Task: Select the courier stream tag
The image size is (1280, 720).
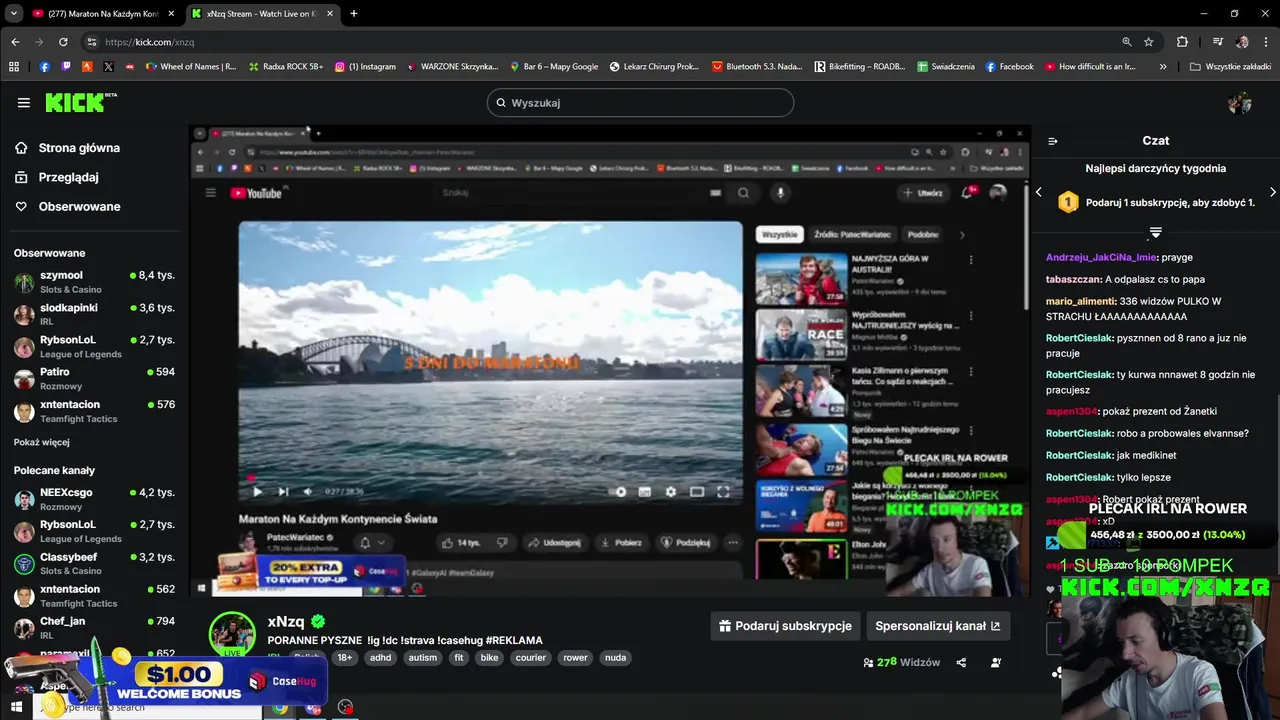Action: pyautogui.click(x=531, y=658)
